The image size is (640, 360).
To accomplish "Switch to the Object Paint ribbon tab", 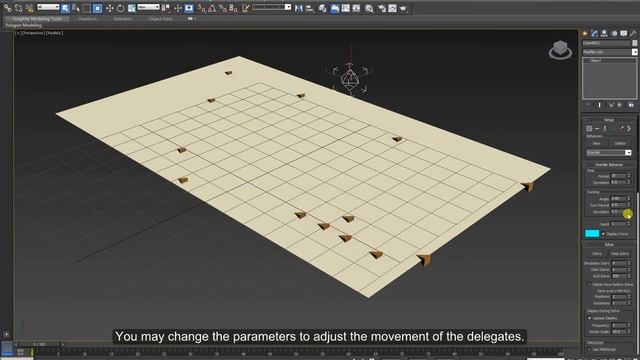I will click(160, 19).
